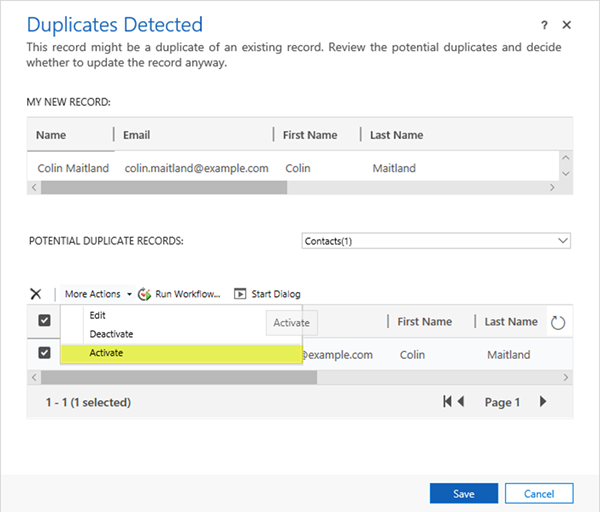Sort by the Email column header
This screenshot has width=600, height=512.
[137, 135]
